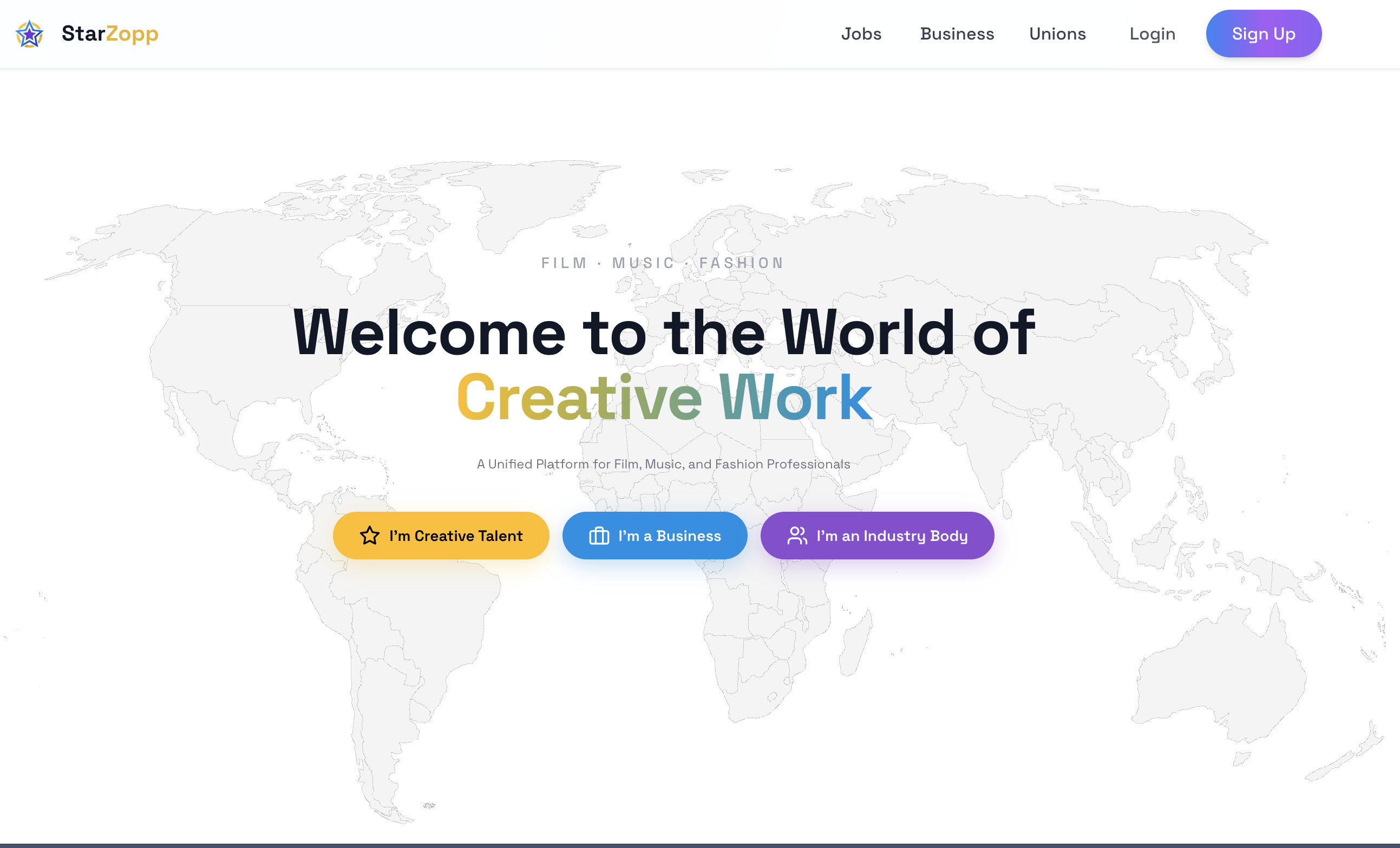Select the "I'm a Business" label
The width and height of the screenshot is (1400, 848).
click(669, 536)
